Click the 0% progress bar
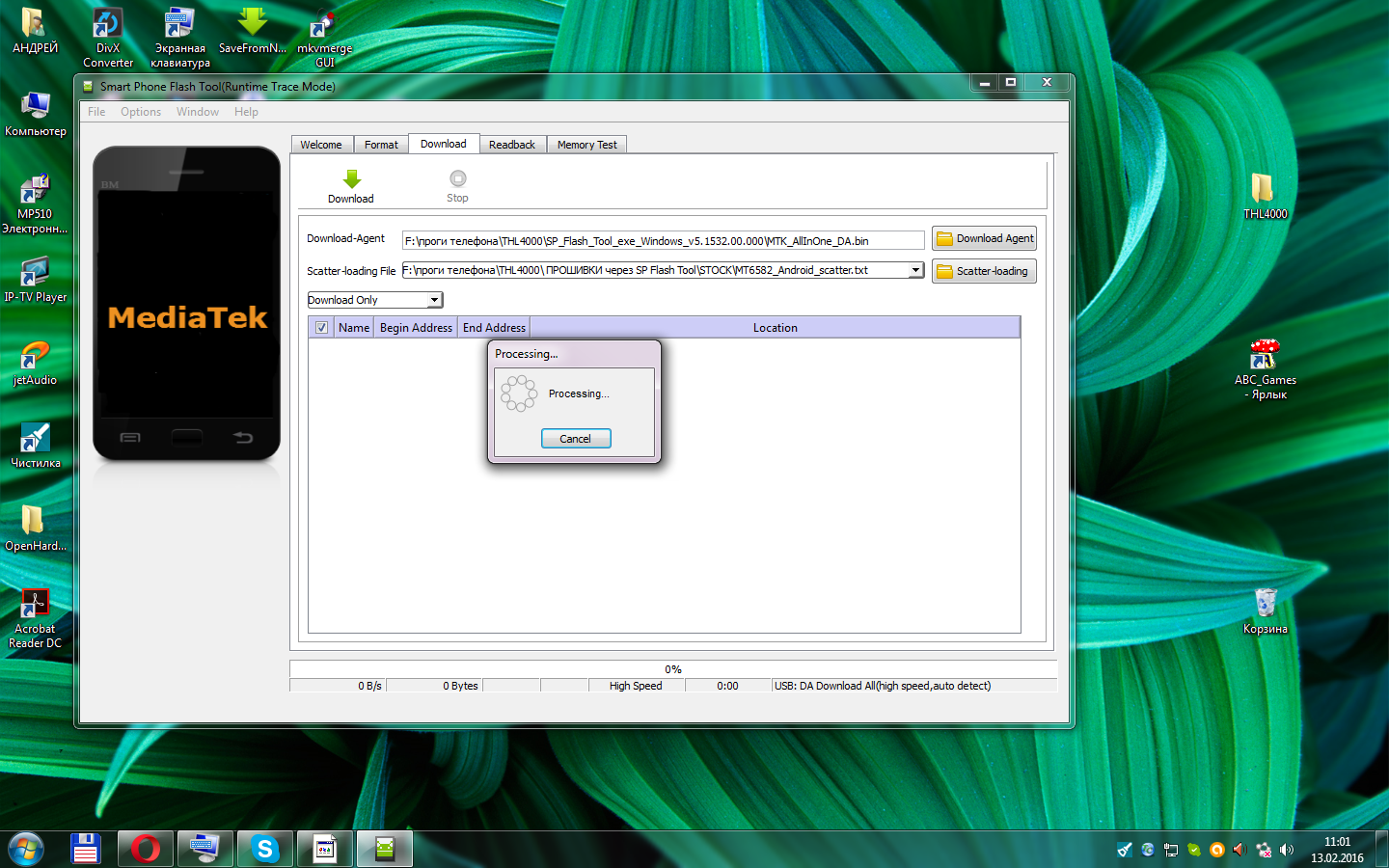The height and width of the screenshot is (868, 1389). pyautogui.click(x=672, y=668)
